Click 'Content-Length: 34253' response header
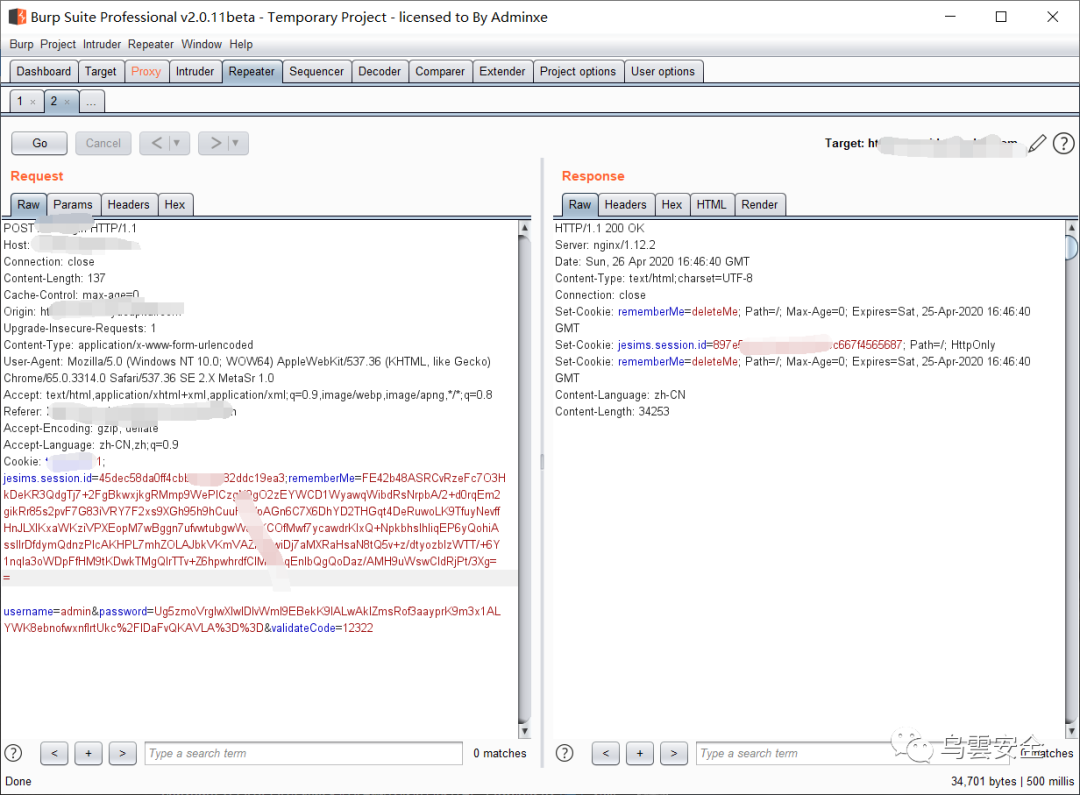 [x=612, y=411]
